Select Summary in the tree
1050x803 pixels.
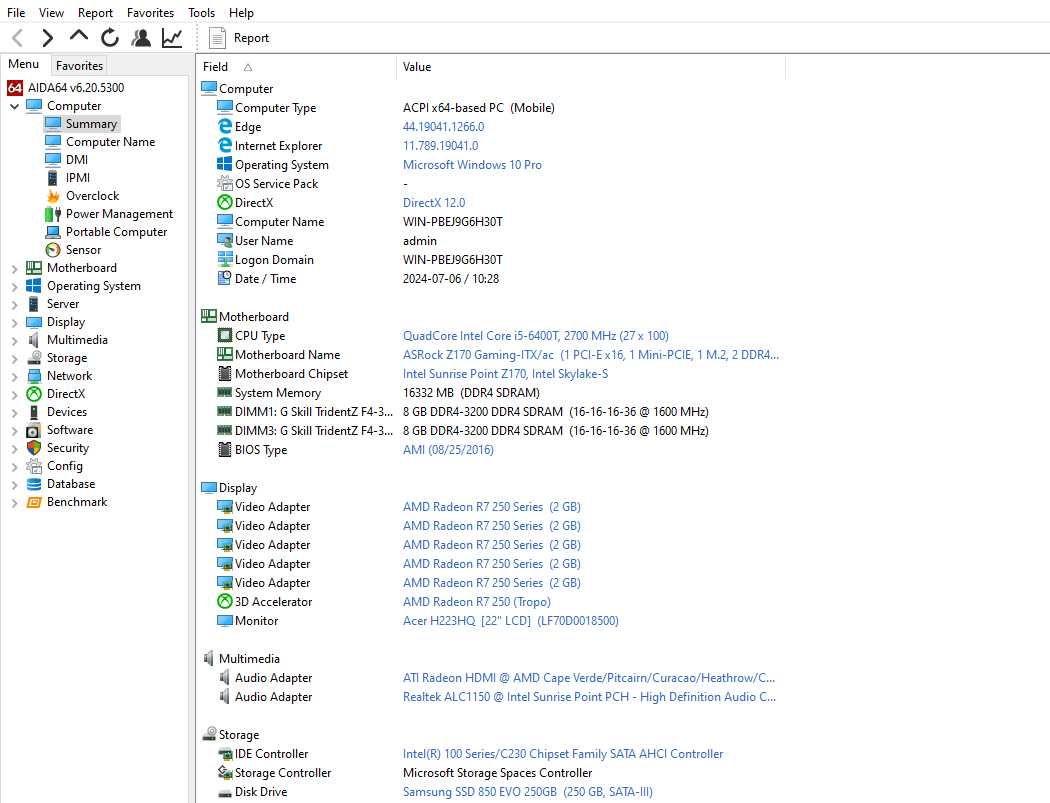point(91,123)
